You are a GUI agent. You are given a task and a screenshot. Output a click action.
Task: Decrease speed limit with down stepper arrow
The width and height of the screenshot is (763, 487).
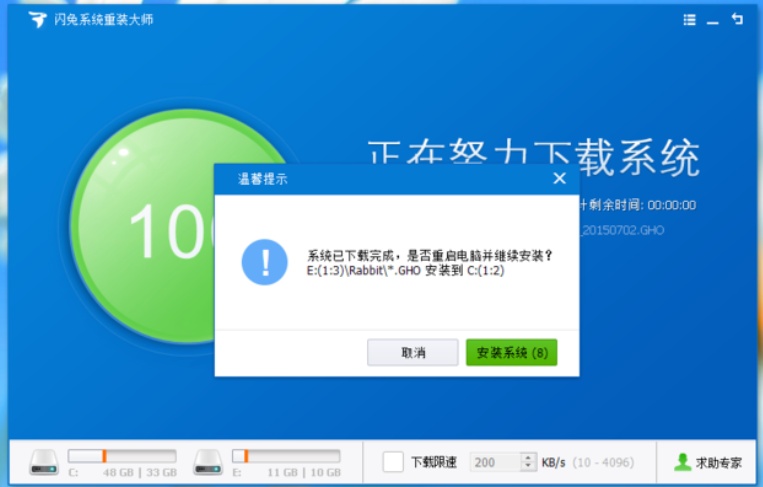pyautogui.click(x=528, y=467)
